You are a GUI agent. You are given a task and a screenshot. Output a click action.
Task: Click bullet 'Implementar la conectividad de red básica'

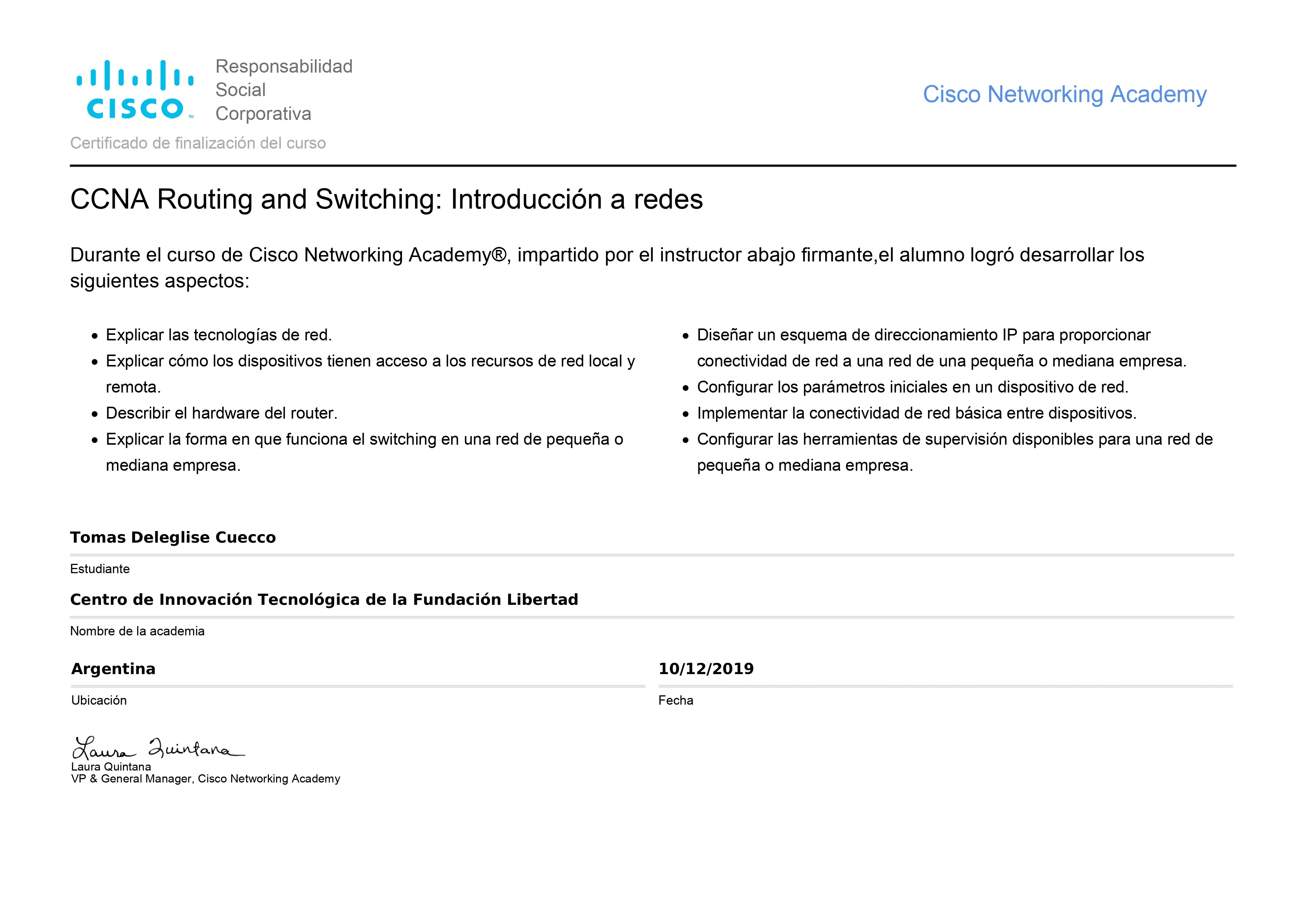click(x=917, y=413)
